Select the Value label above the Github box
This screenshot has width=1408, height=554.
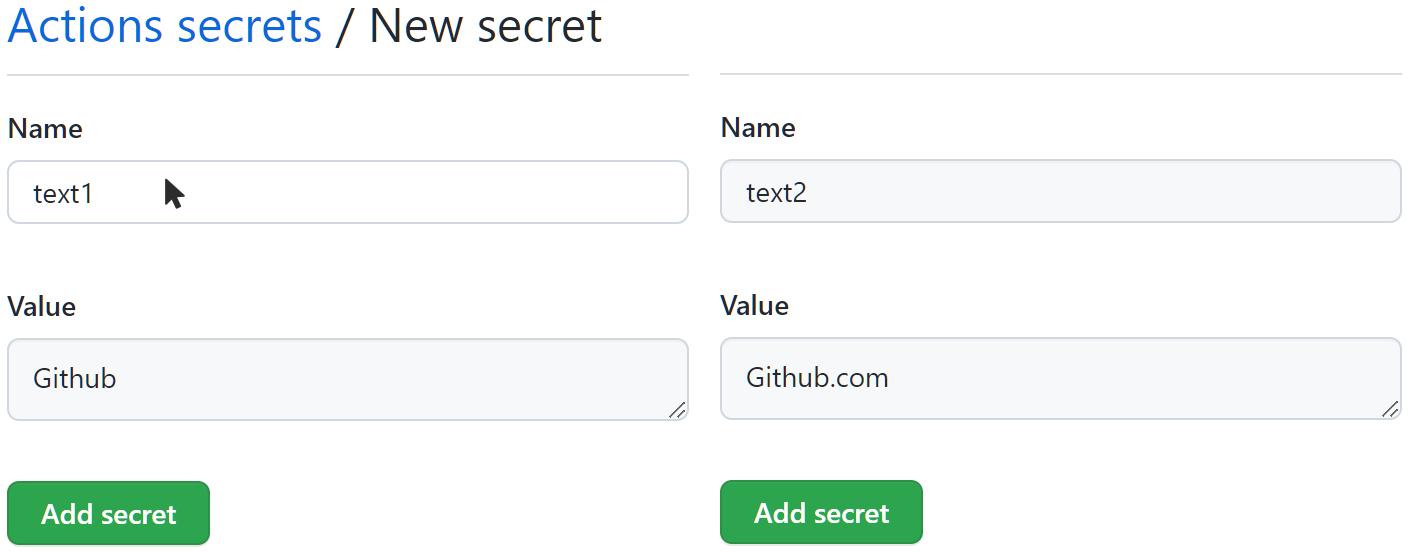click(x=42, y=306)
